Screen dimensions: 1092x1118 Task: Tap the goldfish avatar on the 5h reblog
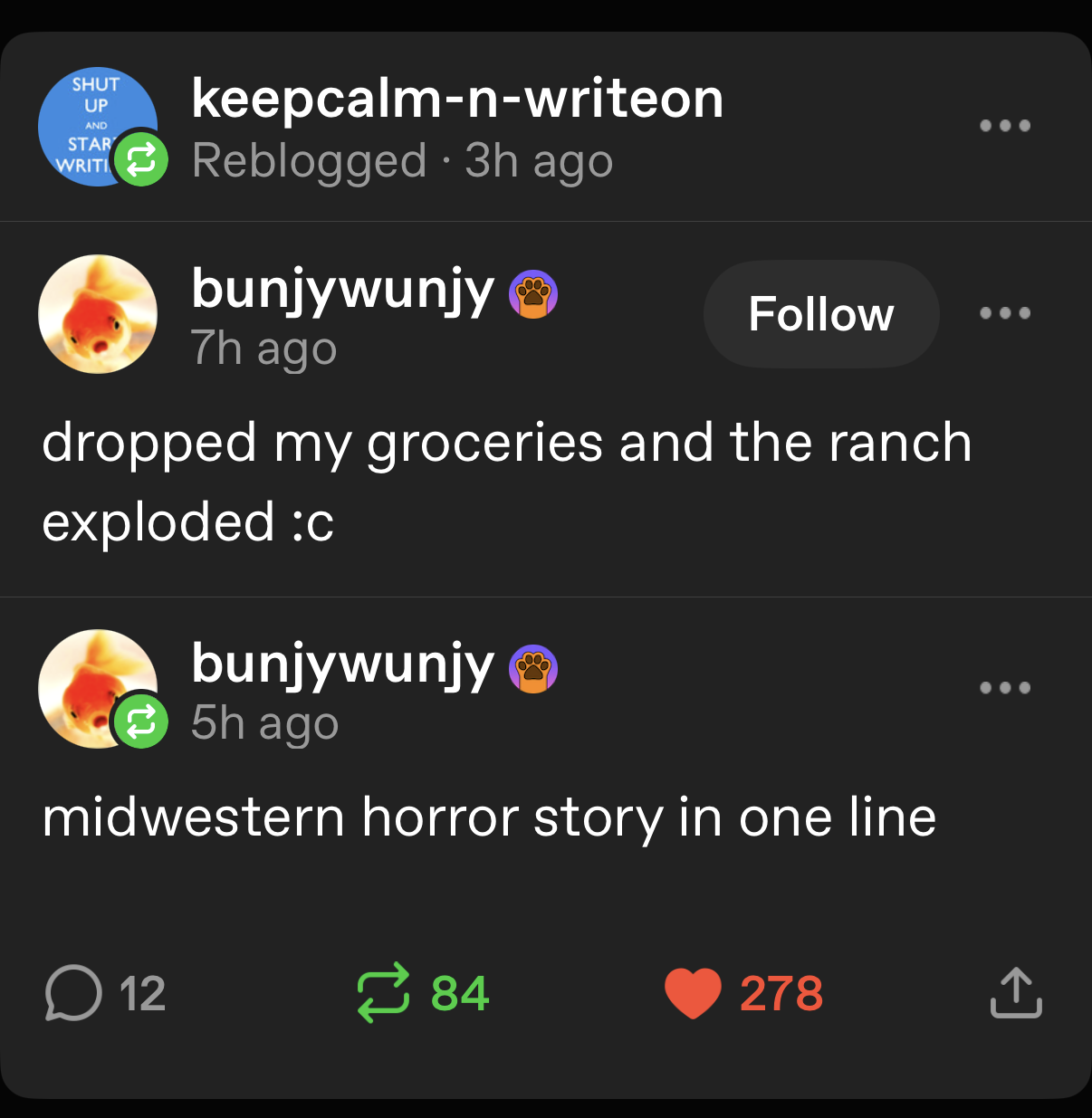click(x=98, y=689)
